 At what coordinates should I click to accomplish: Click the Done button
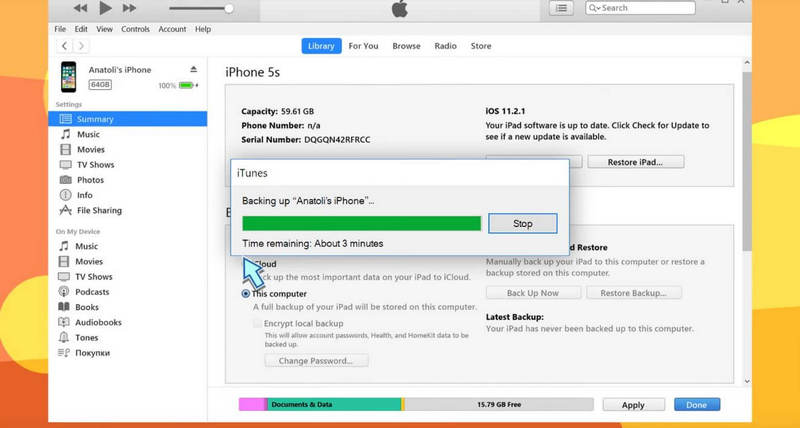click(x=696, y=405)
